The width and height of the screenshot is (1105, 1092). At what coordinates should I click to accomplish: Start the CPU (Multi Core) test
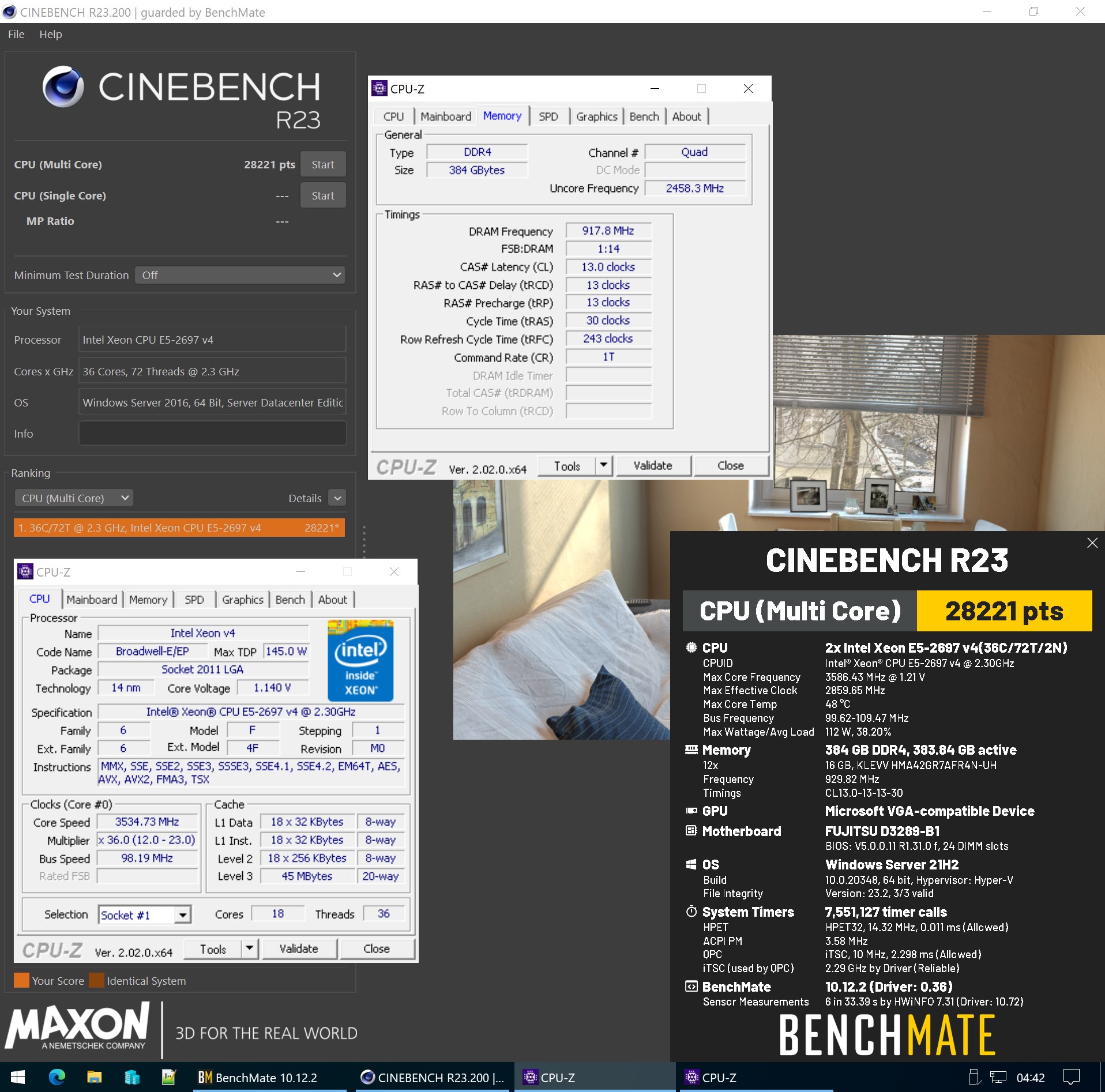(x=323, y=164)
